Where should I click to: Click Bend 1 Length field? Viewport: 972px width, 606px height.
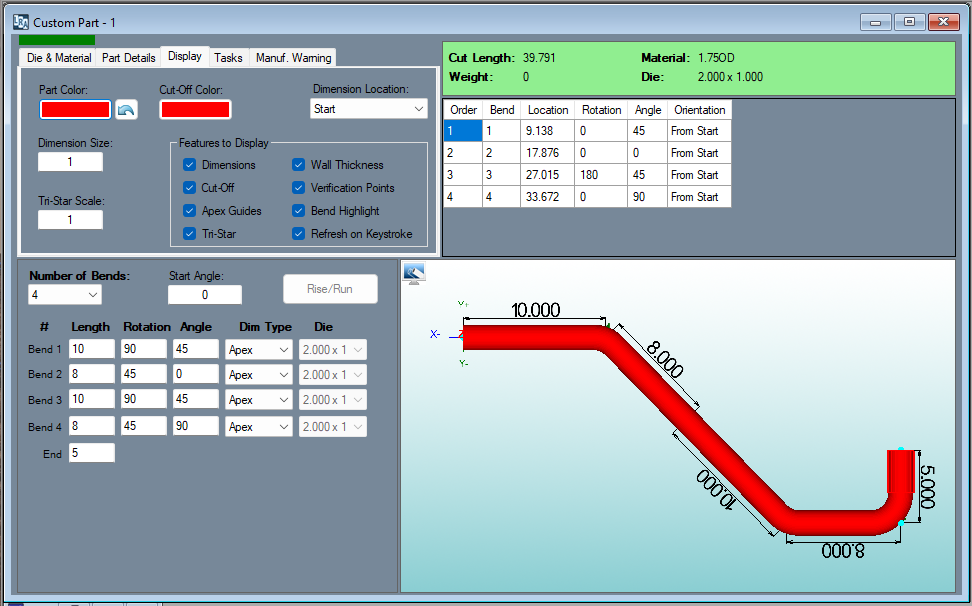pos(92,349)
